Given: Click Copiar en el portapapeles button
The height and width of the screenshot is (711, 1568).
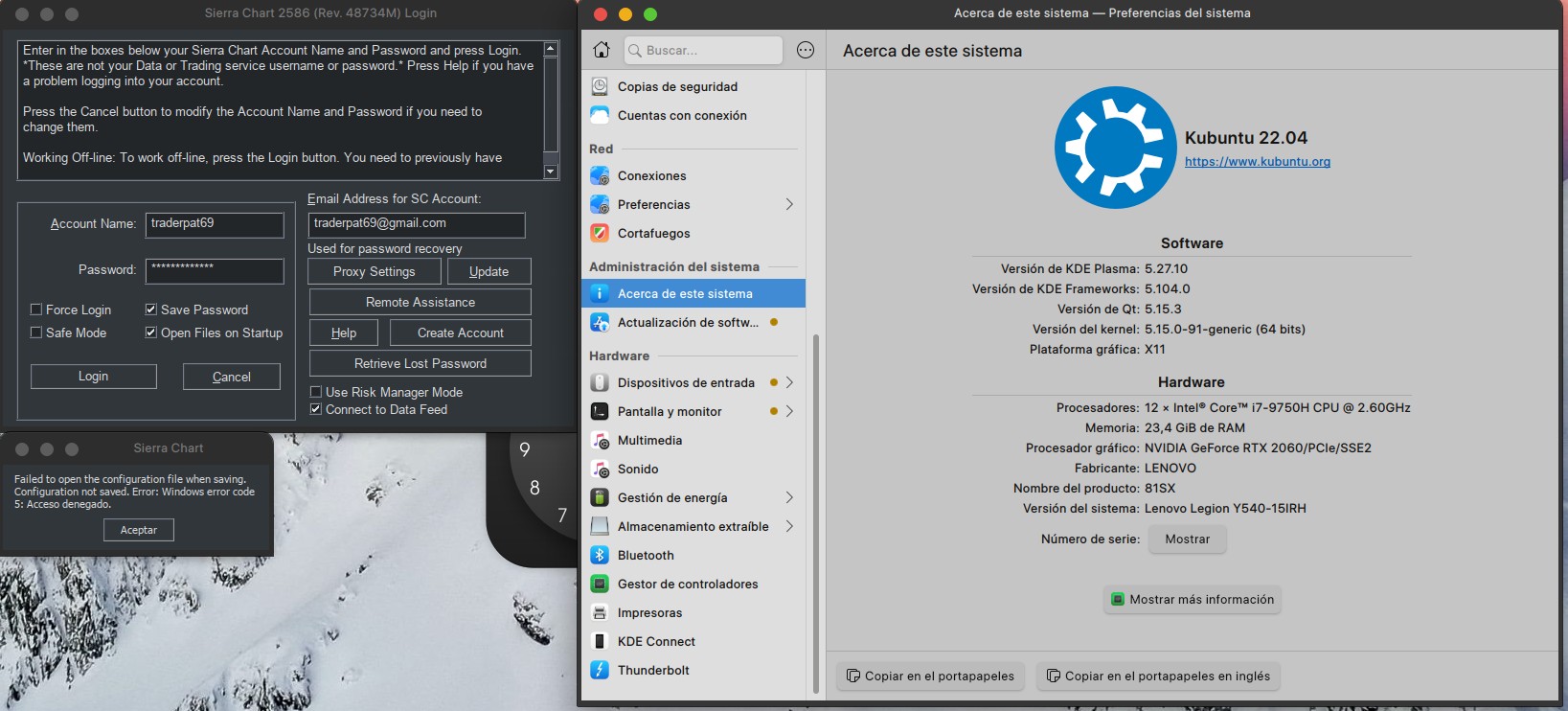Looking at the screenshot, I should tap(931, 677).
